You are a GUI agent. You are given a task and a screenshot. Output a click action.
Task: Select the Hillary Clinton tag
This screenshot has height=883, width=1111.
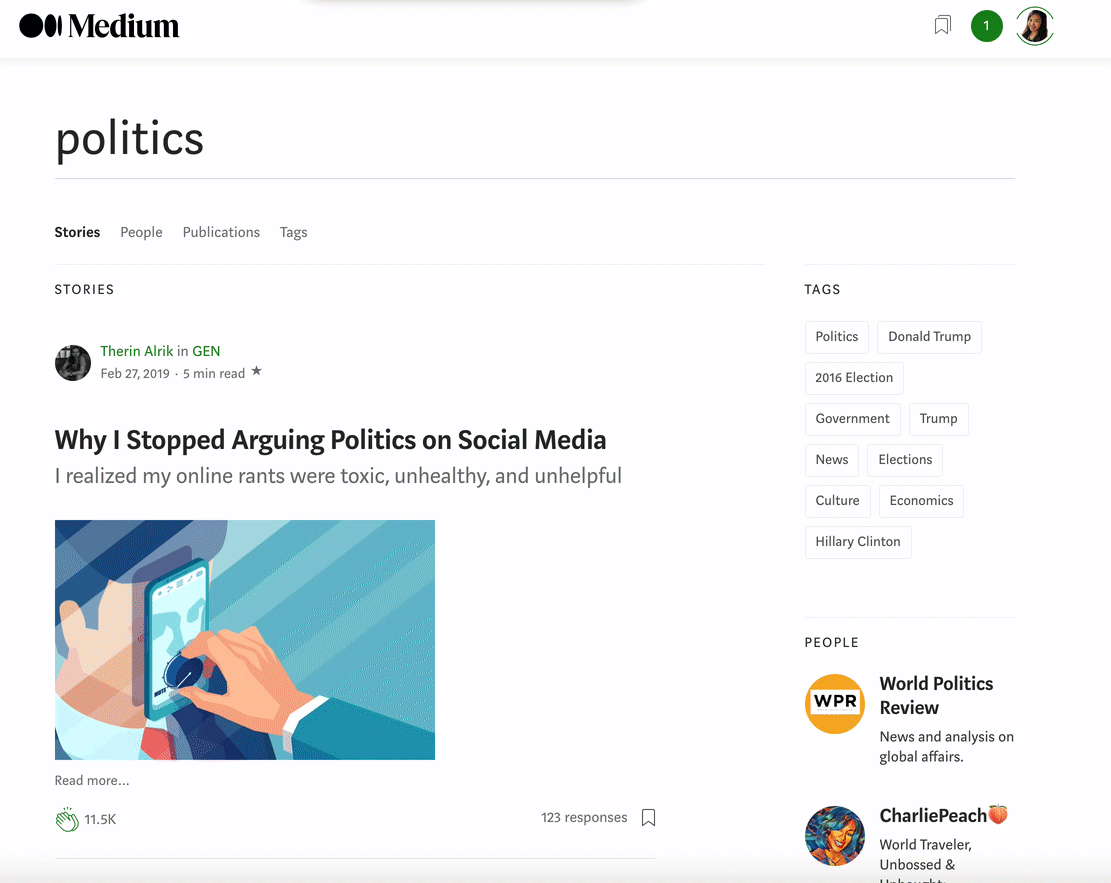tap(857, 541)
